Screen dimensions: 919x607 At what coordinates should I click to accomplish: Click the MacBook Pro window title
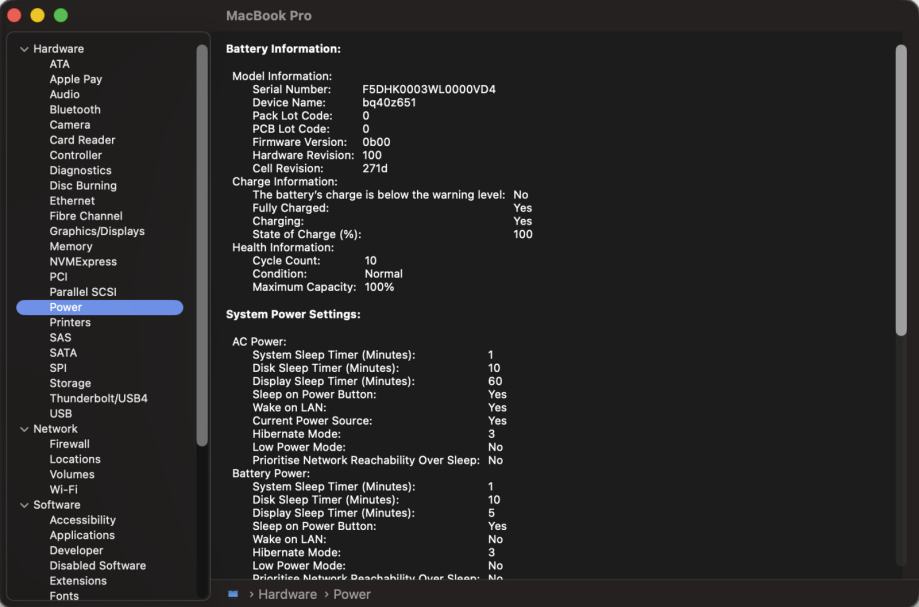(268, 16)
